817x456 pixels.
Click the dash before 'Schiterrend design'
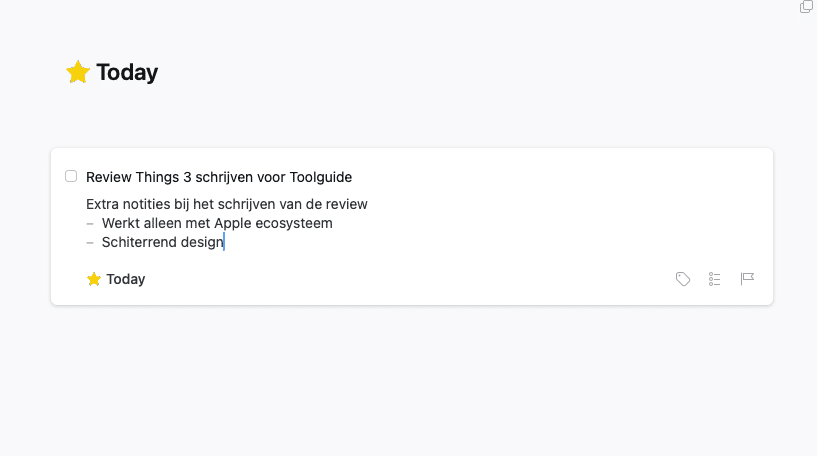click(x=90, y=243)
